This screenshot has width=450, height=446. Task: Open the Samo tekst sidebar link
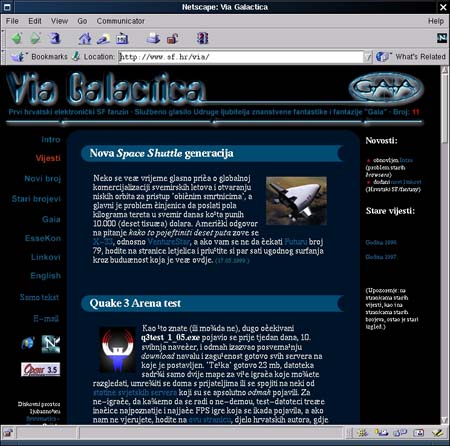click(x=39, y=297)
